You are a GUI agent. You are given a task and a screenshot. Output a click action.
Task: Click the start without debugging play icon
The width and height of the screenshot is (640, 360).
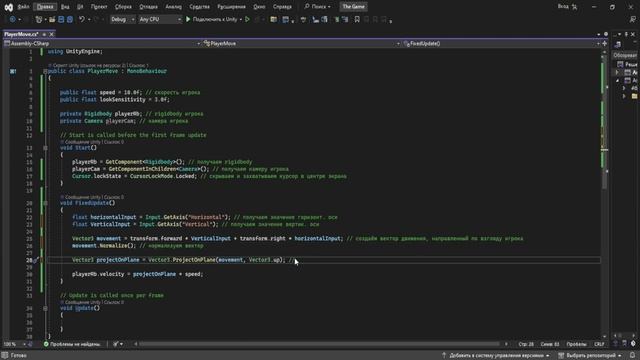[x=247, y=19]
